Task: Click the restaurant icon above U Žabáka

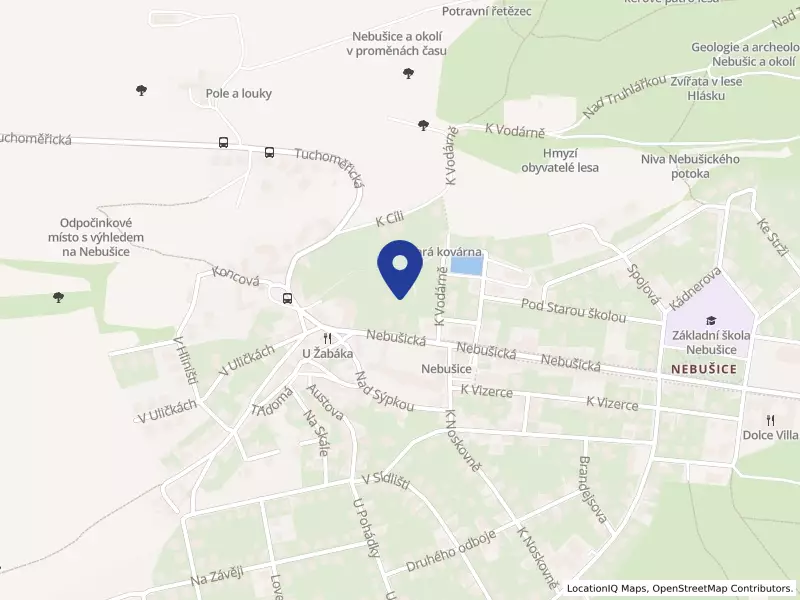Action: (328, 339)
